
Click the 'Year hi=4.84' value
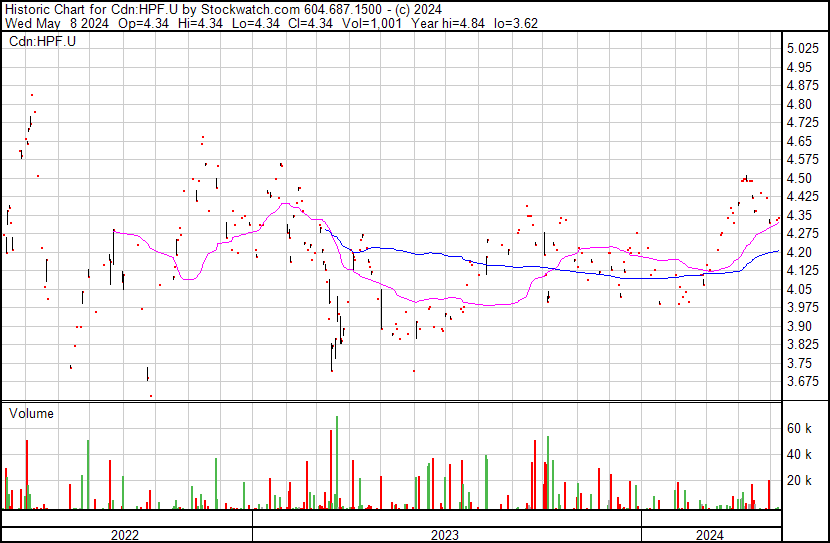point(447,23)
